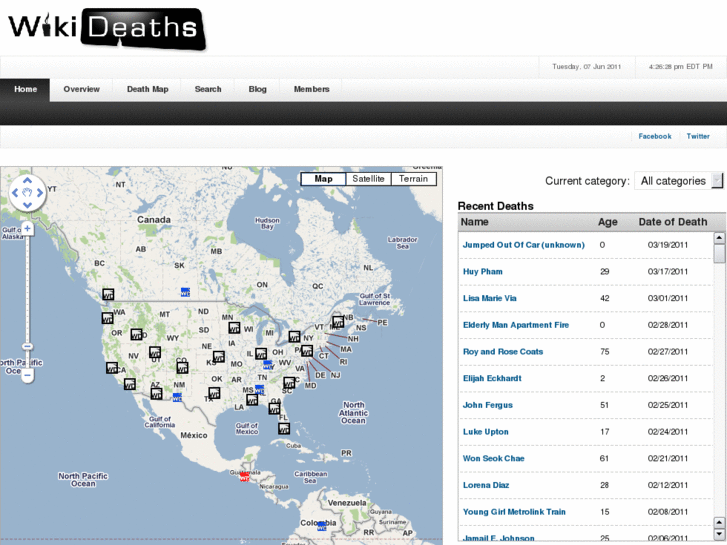Click the death marker in southern Florida
The width and height of the screenshot is (727, 545).
click(284, 429)
